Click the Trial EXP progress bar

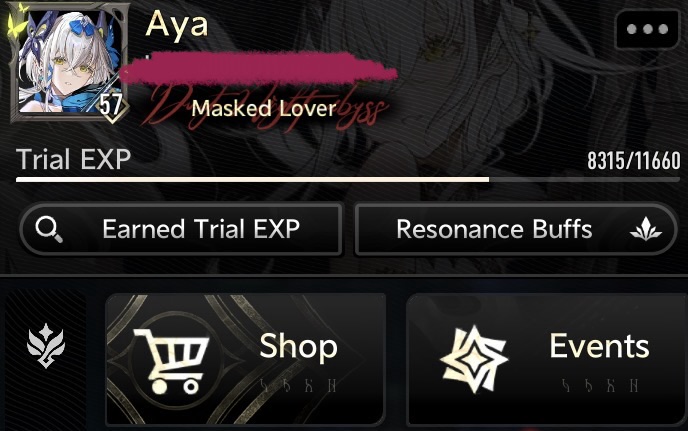(x=348, y=180)
